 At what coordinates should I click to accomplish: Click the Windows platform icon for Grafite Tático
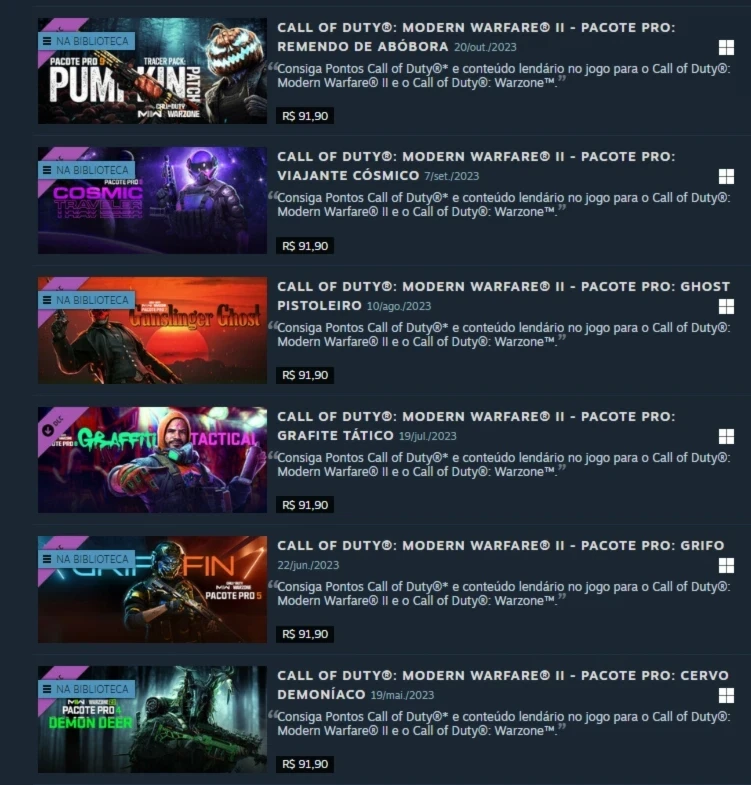[726, 437]
